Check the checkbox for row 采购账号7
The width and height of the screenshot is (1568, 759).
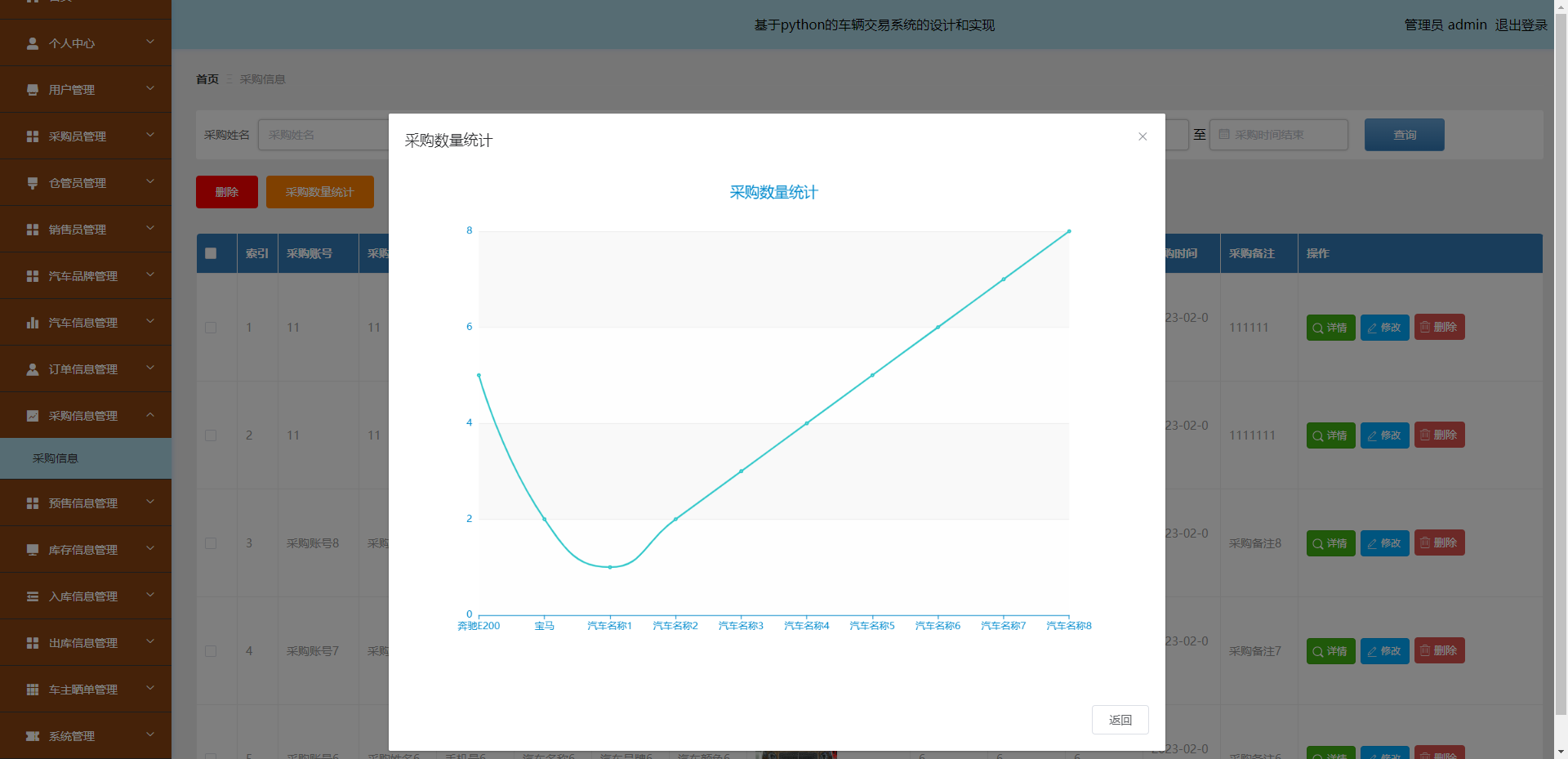211,651
